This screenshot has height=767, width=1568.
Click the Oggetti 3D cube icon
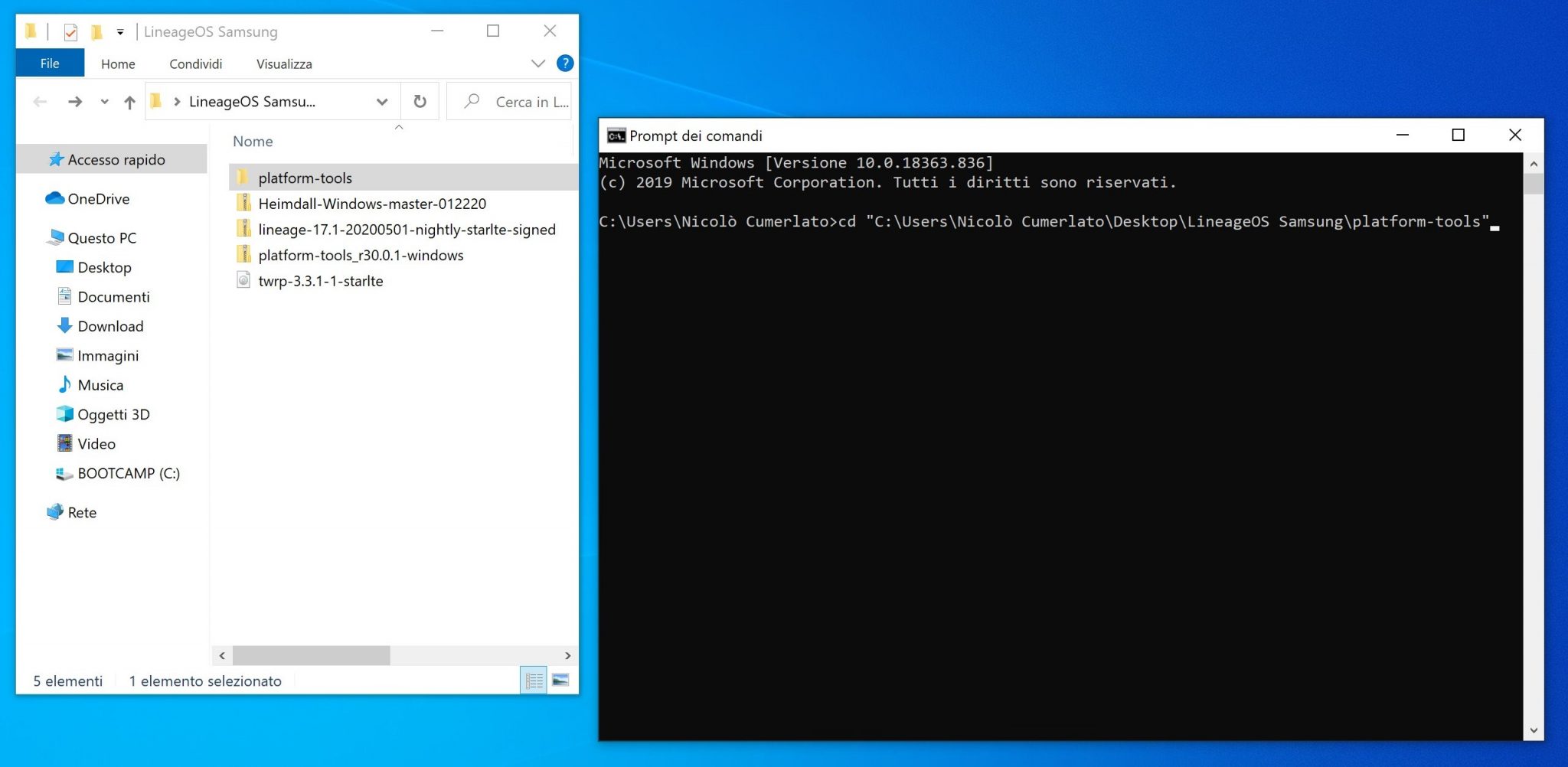[x=65, y=413]
